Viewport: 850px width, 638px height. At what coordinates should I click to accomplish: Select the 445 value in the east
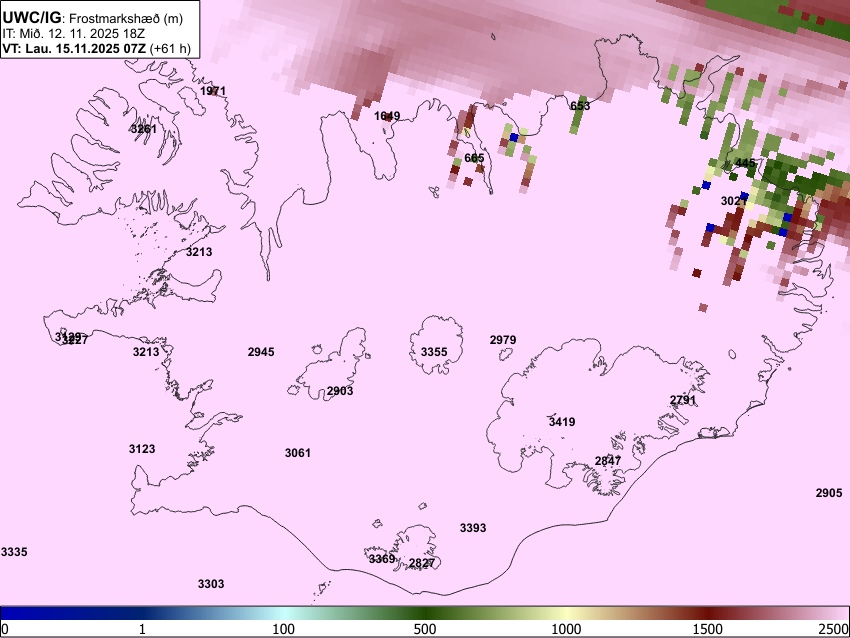point(745,163)
